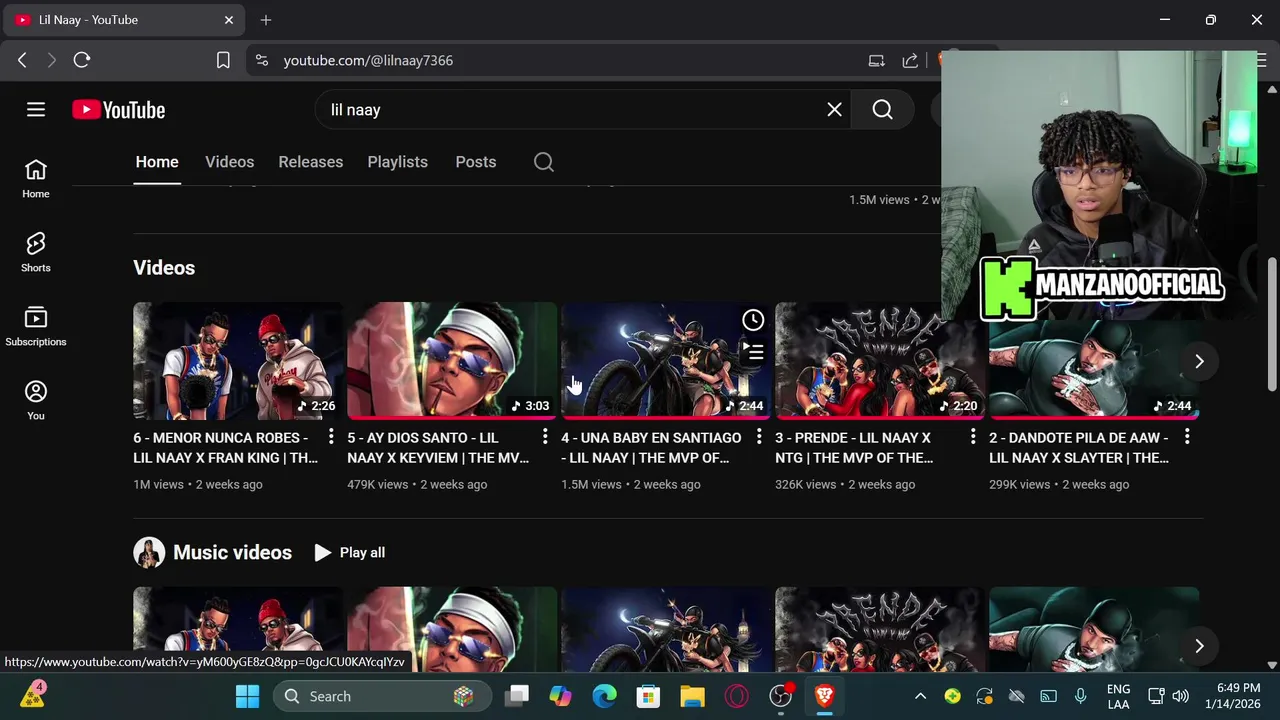Image resolution: width=1280 pixels, height=720 pixels.
Task: Open Microsoft Edge from the taskbar
Action: (604, 696)
